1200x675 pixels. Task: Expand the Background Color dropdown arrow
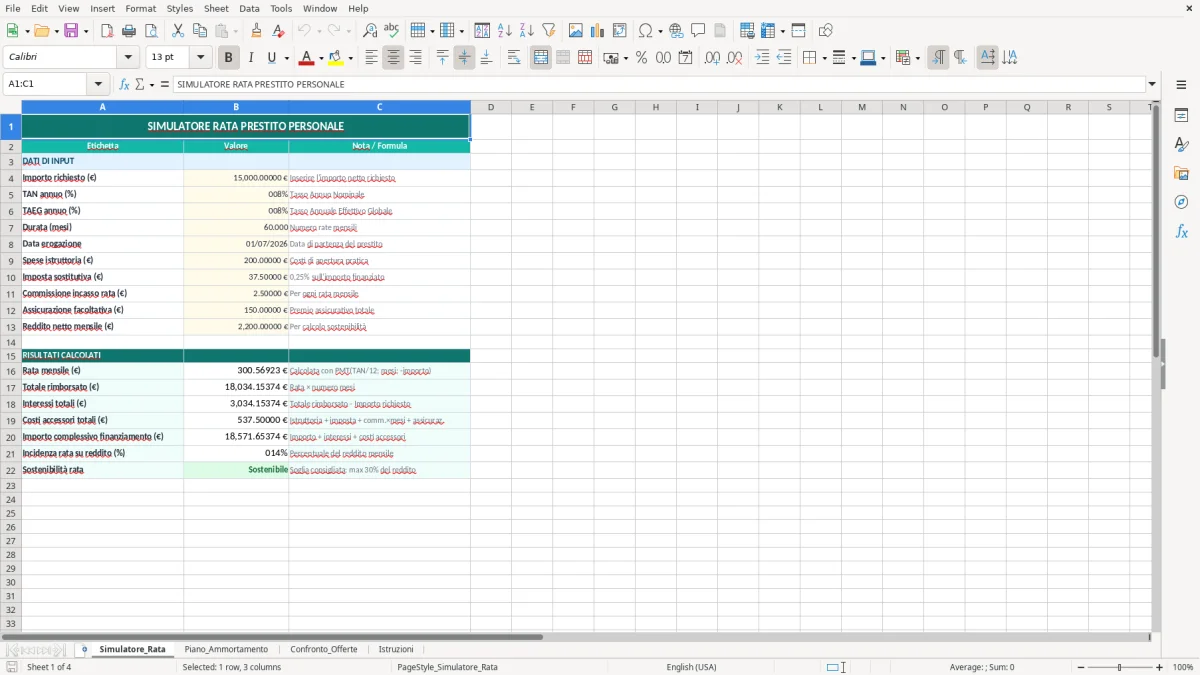click(x=350, y=58)
